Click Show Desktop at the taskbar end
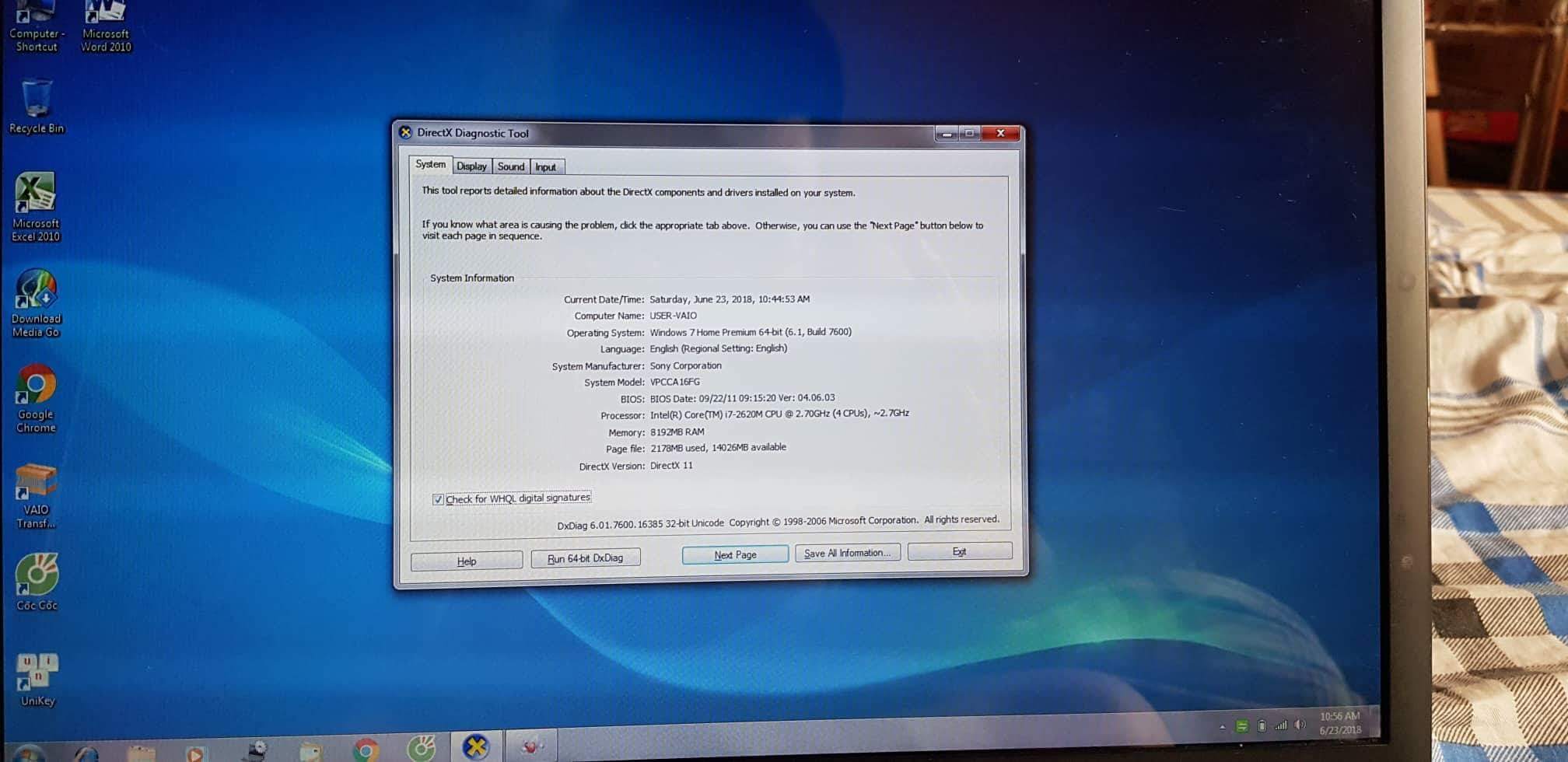 (x=1374, y=722)
